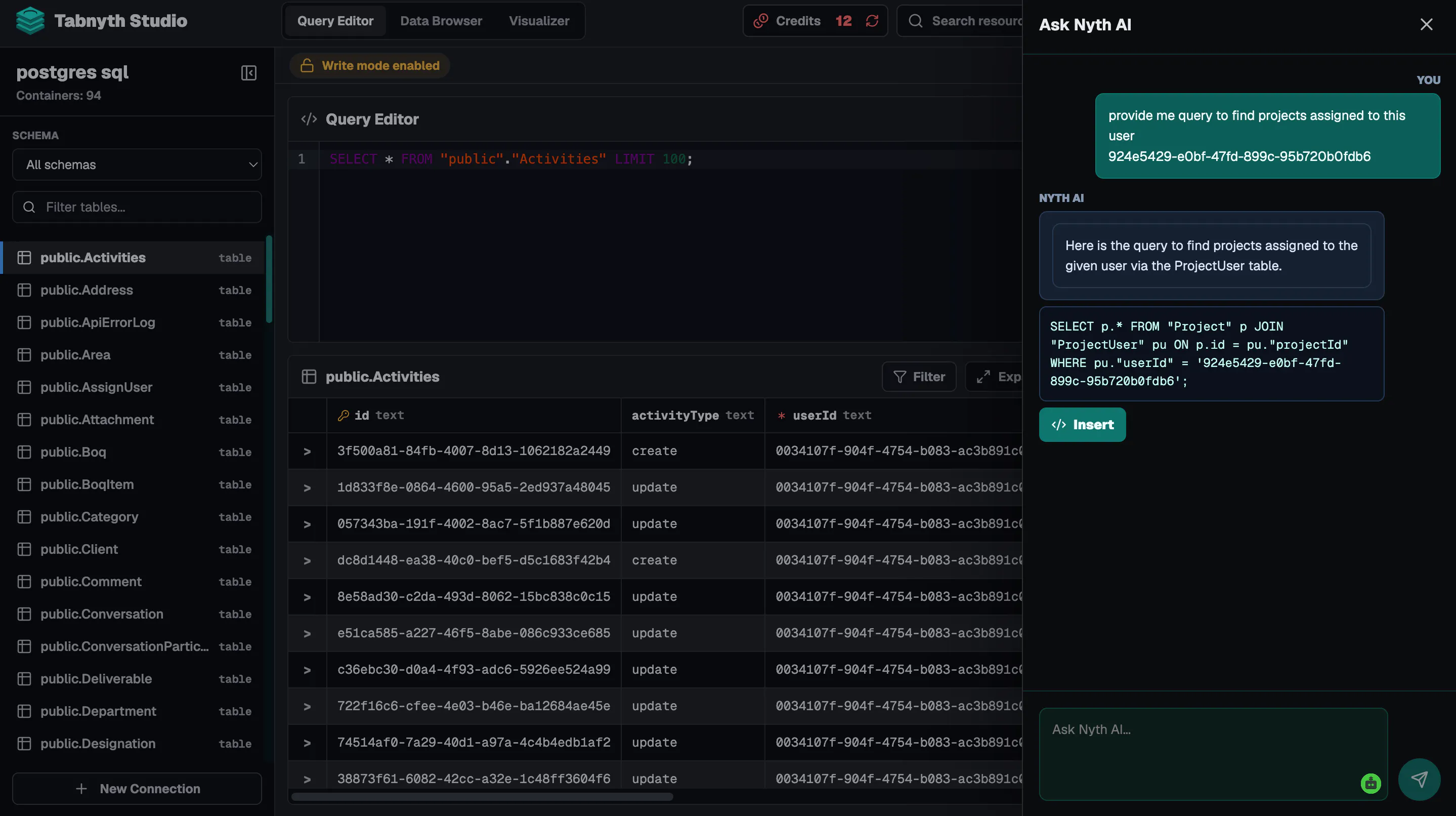This screenshot has width=1456, height=816.
Task: Click the horizontal scrollbar under results table
Action: coord(482,797)
